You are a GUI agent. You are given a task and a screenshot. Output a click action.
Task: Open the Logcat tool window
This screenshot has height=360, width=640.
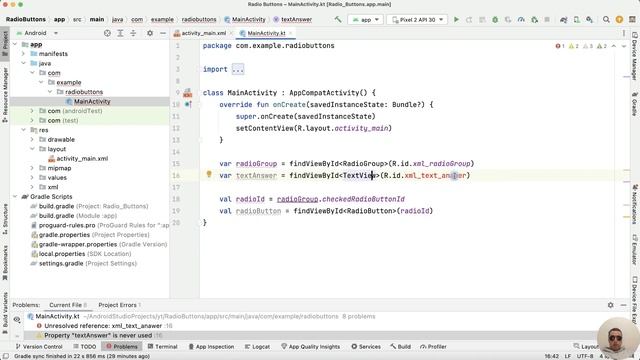pyautogui.click(x=257, y=347)
